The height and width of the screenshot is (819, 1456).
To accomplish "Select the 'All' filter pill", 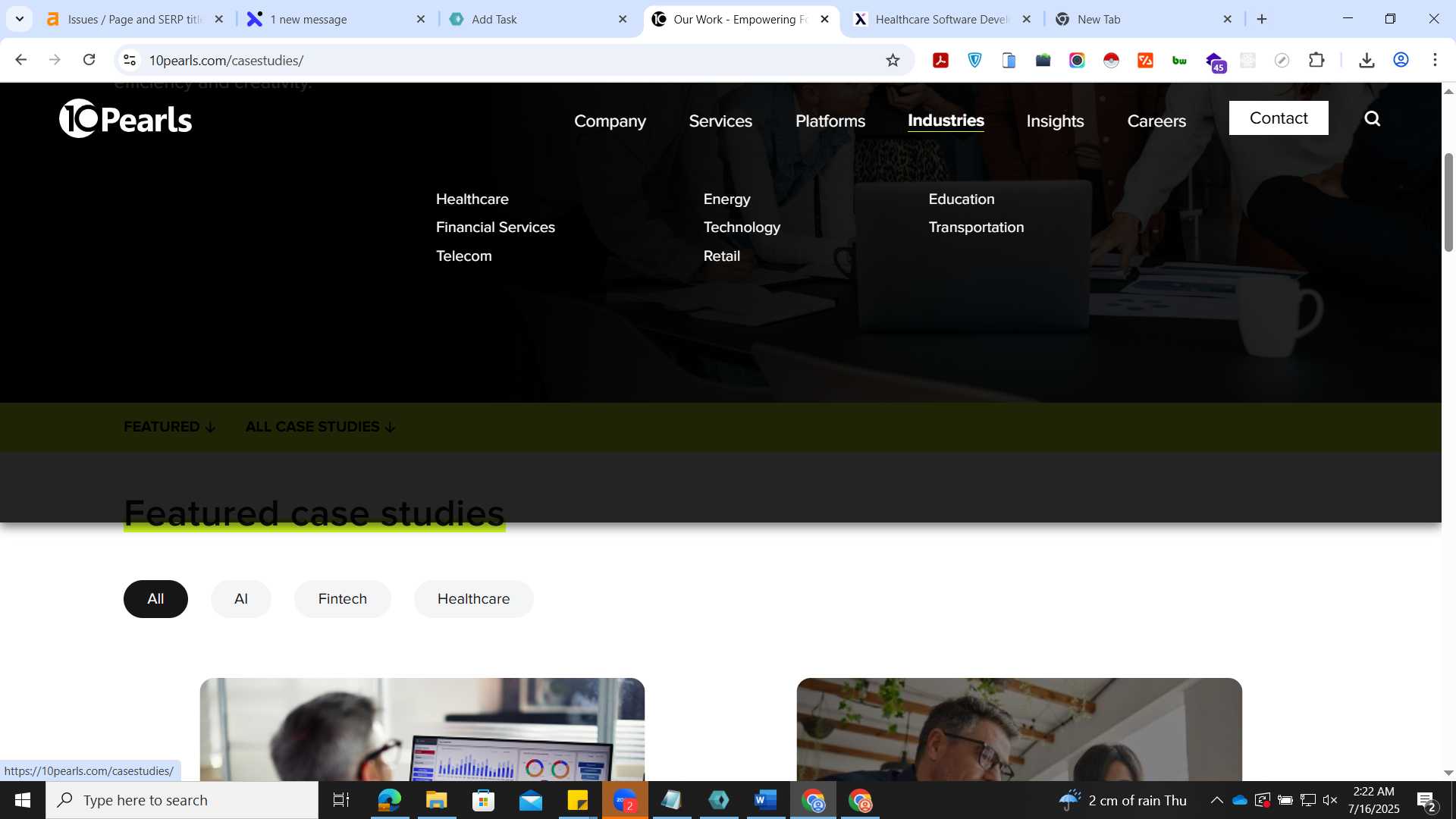I will point(155,599).
